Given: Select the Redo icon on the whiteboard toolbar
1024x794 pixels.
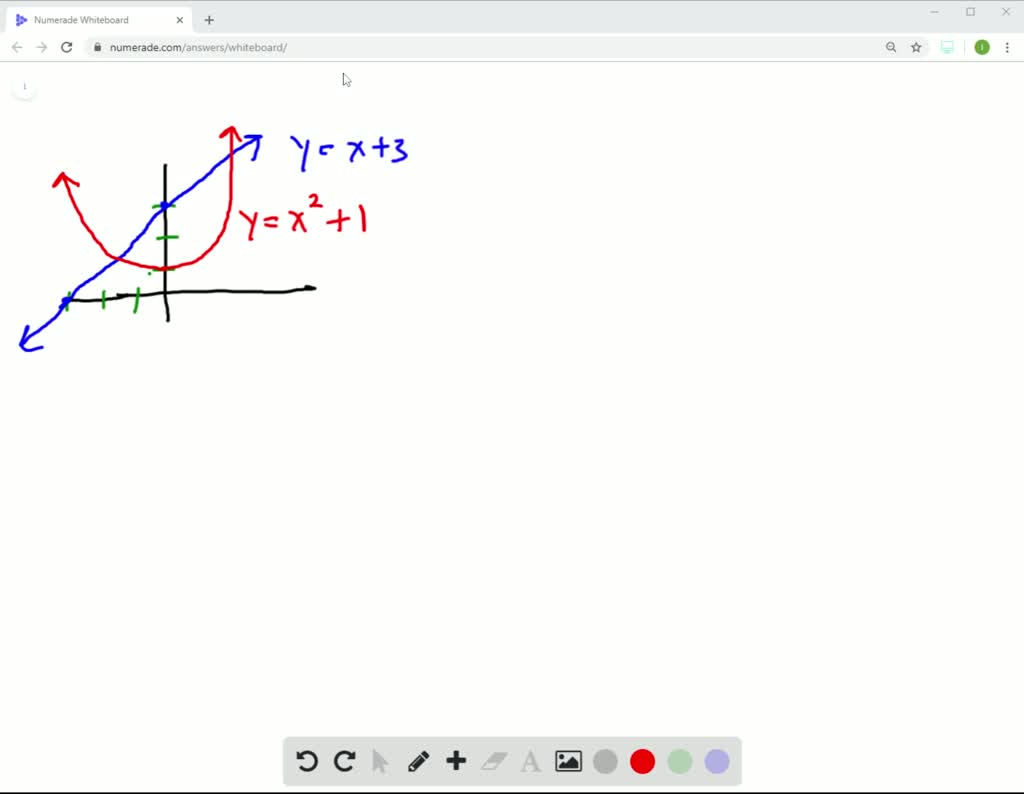Looking at the screenshot, I should pyautogui.click(x=344, y=761).
